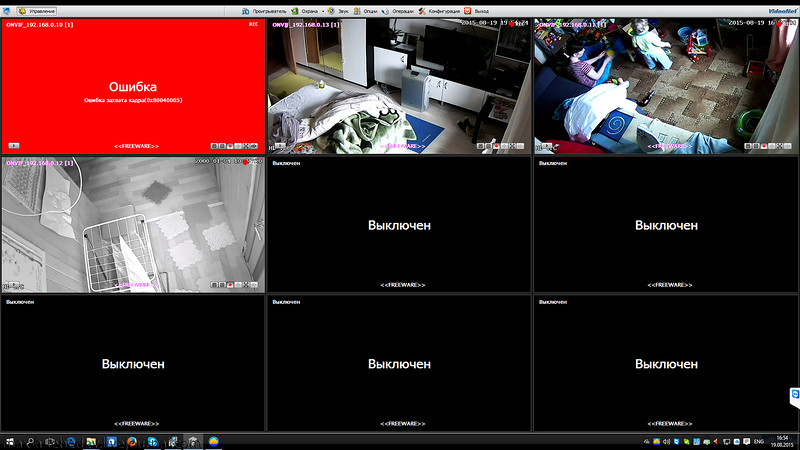This screenshot has height=450, width=800.
Task: Click the green Охрана guard icon
Action: [x=294, y=11]
